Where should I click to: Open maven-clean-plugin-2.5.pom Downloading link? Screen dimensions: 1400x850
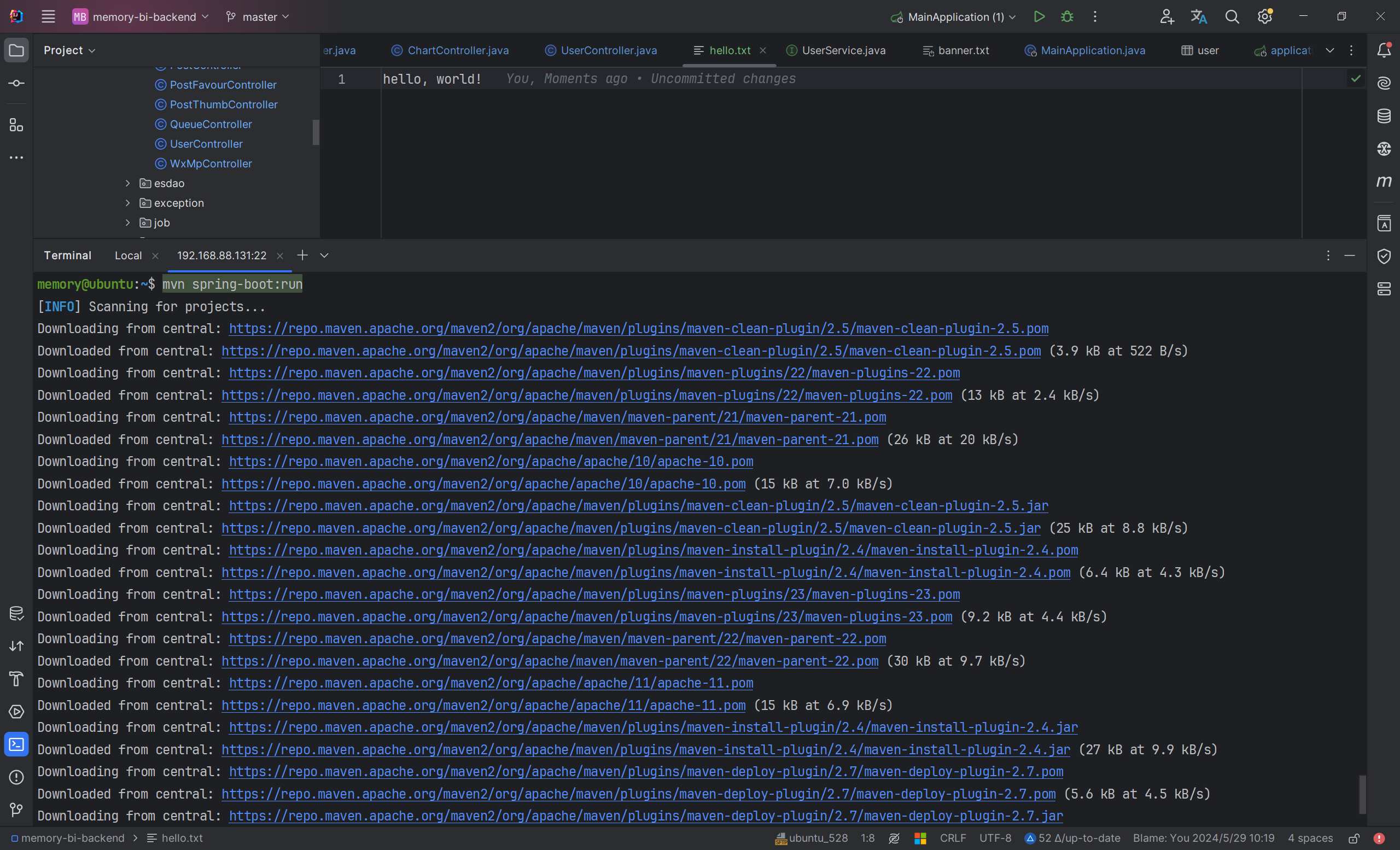tap(639, 328)
